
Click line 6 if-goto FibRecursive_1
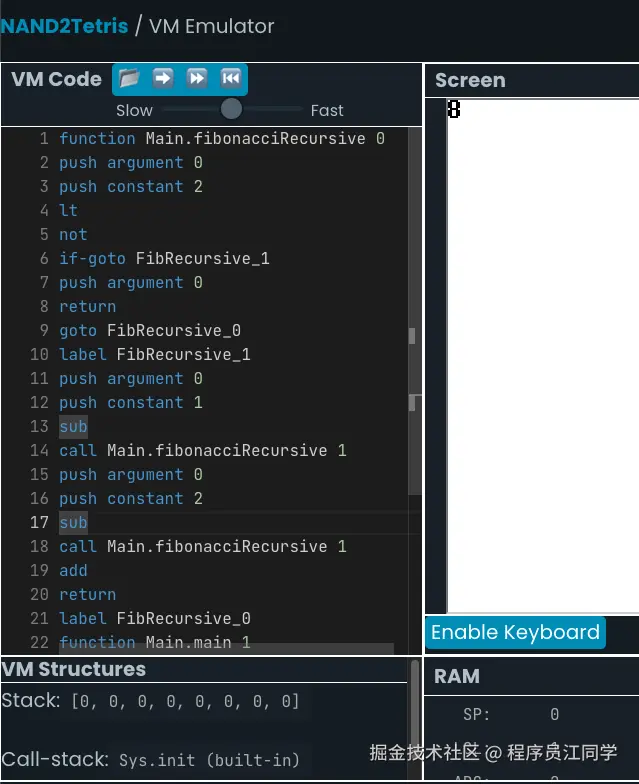pyautogui.click(x=164, y=258)
